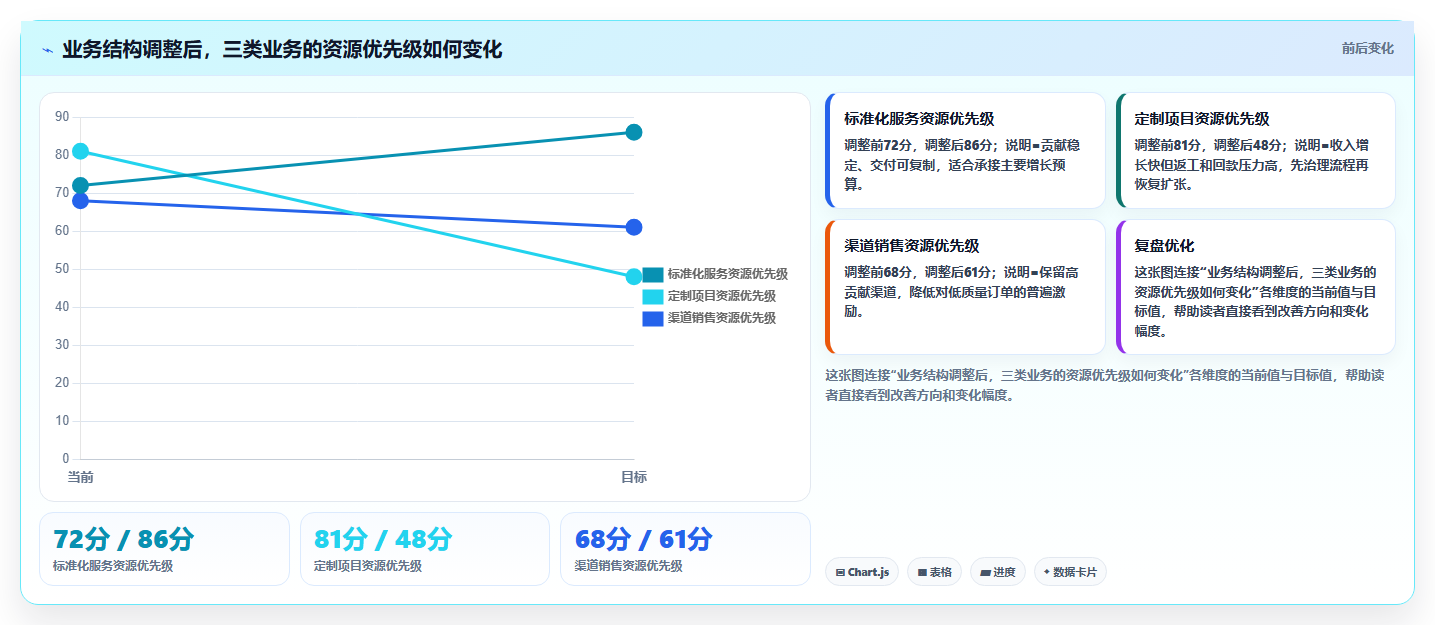Open the 复盘优化 info card

coord(1255,287)
